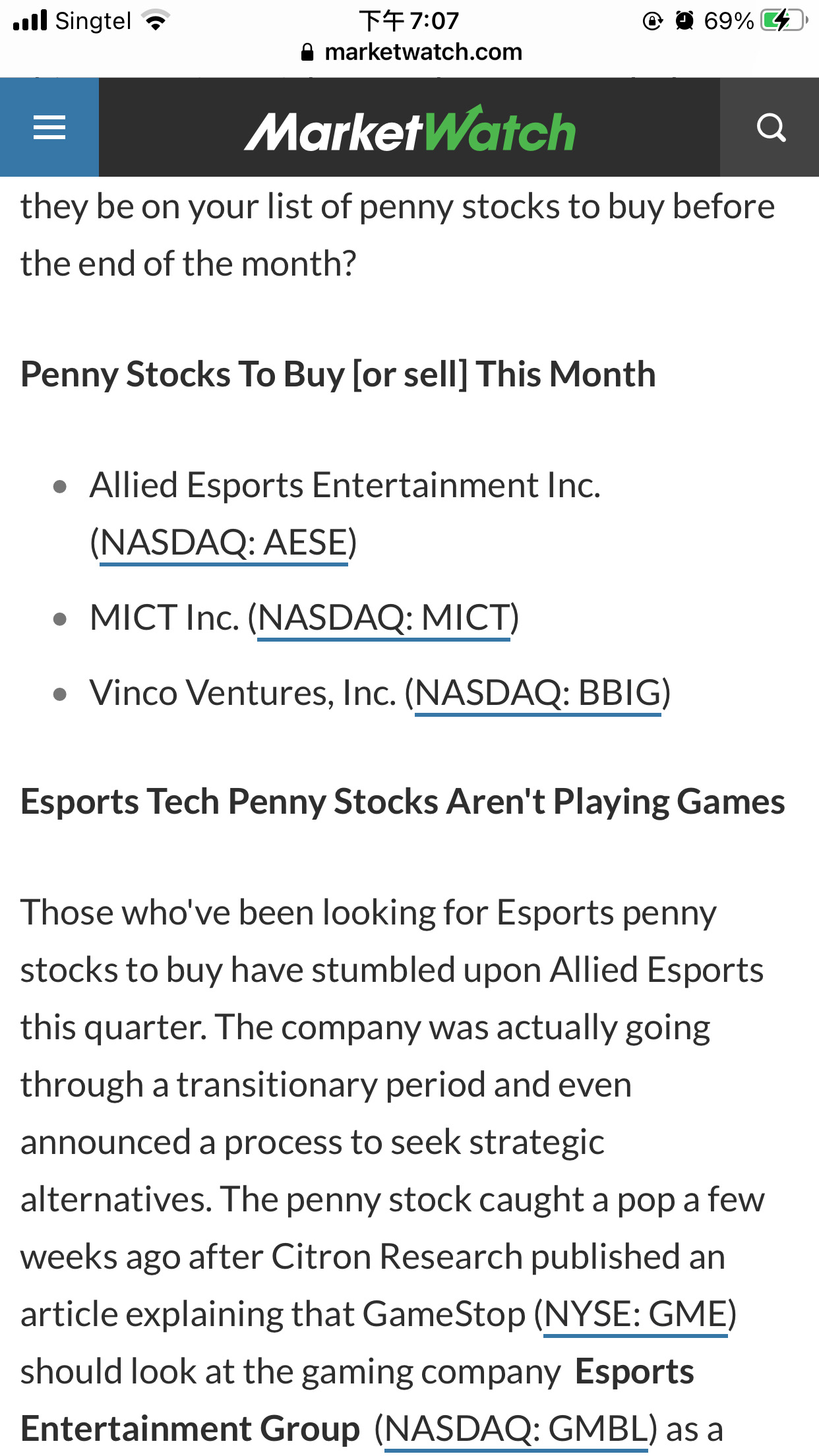
Task: Open the hamburger navigation menu
Action: click(49, 127)
